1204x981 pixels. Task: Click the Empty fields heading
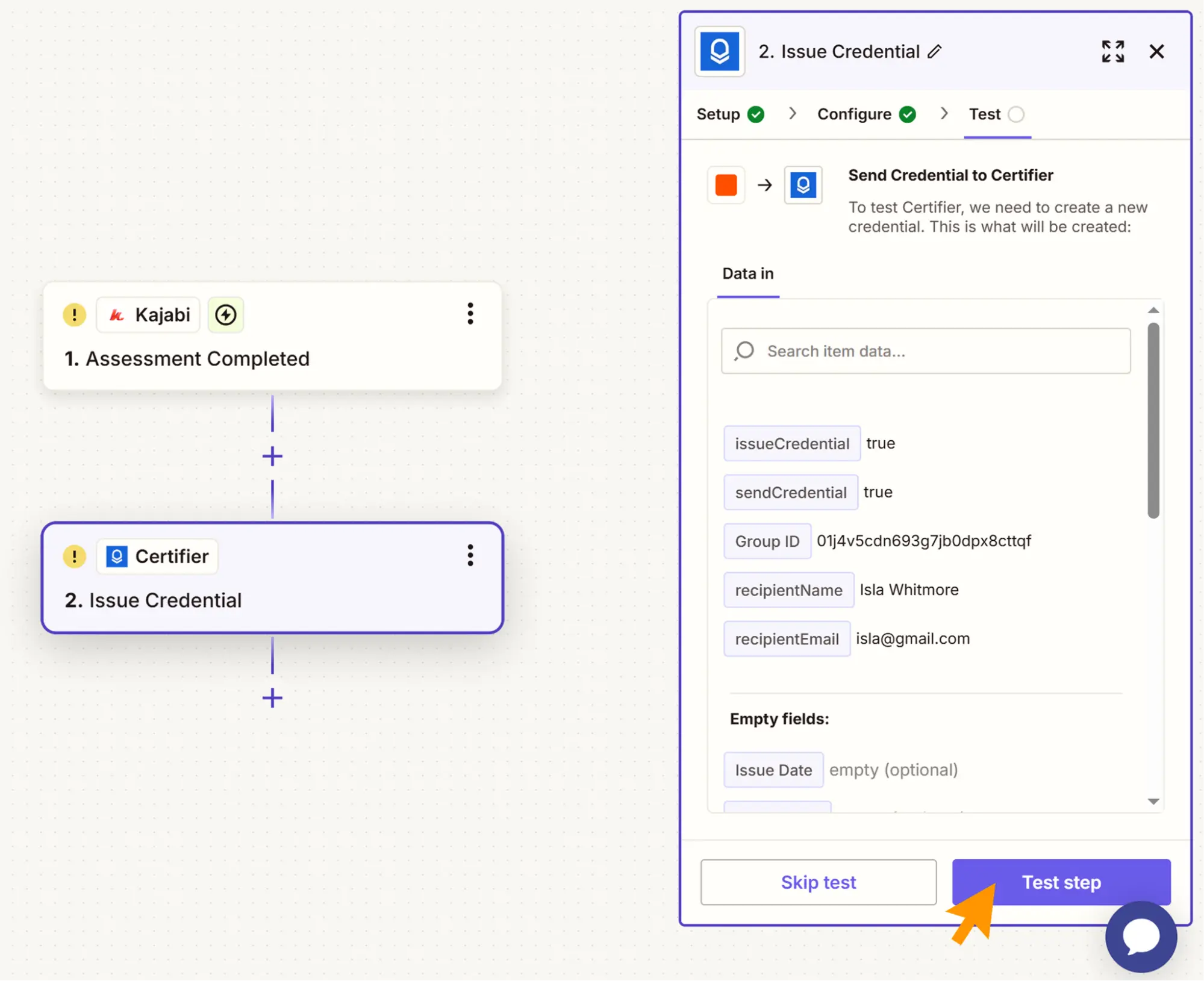779,719
